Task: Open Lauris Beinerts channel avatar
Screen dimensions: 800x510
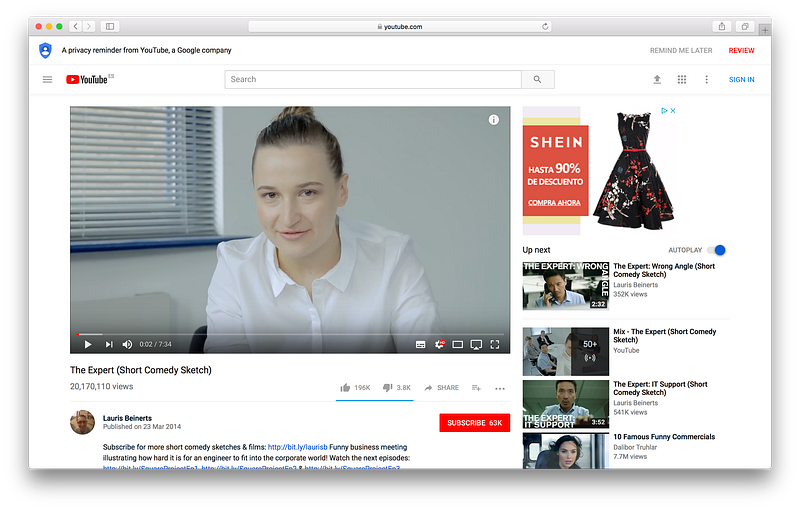Action: [82, 422]
